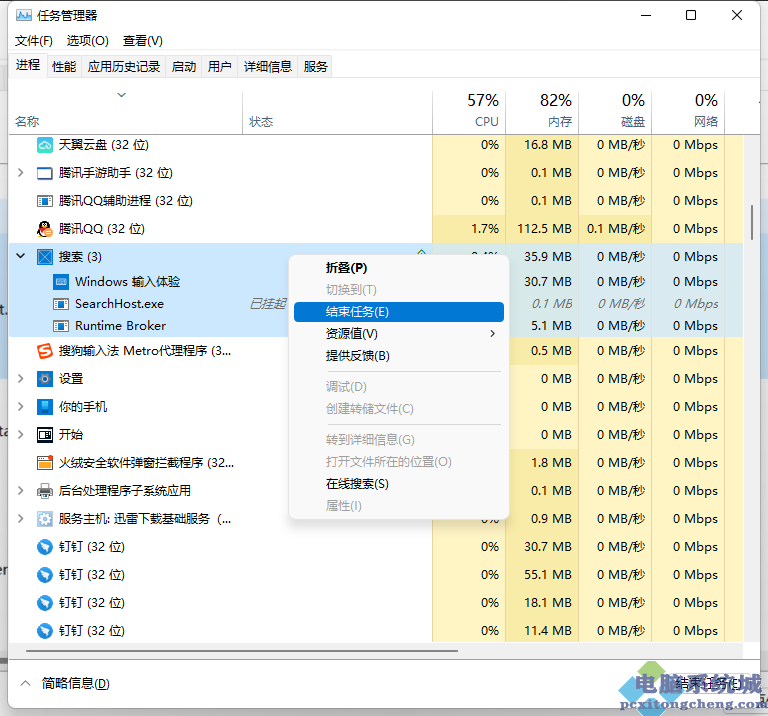This screenshot has width=768, height=716.
Task: Open the 资源值(V) submenu arrow
Action: click(492, 334)
